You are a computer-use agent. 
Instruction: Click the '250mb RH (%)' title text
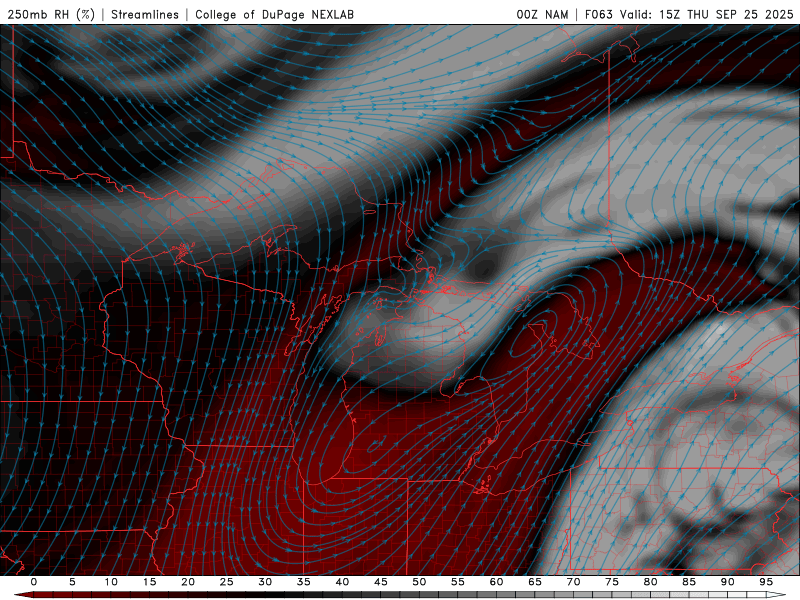click(x=51, y=15)
